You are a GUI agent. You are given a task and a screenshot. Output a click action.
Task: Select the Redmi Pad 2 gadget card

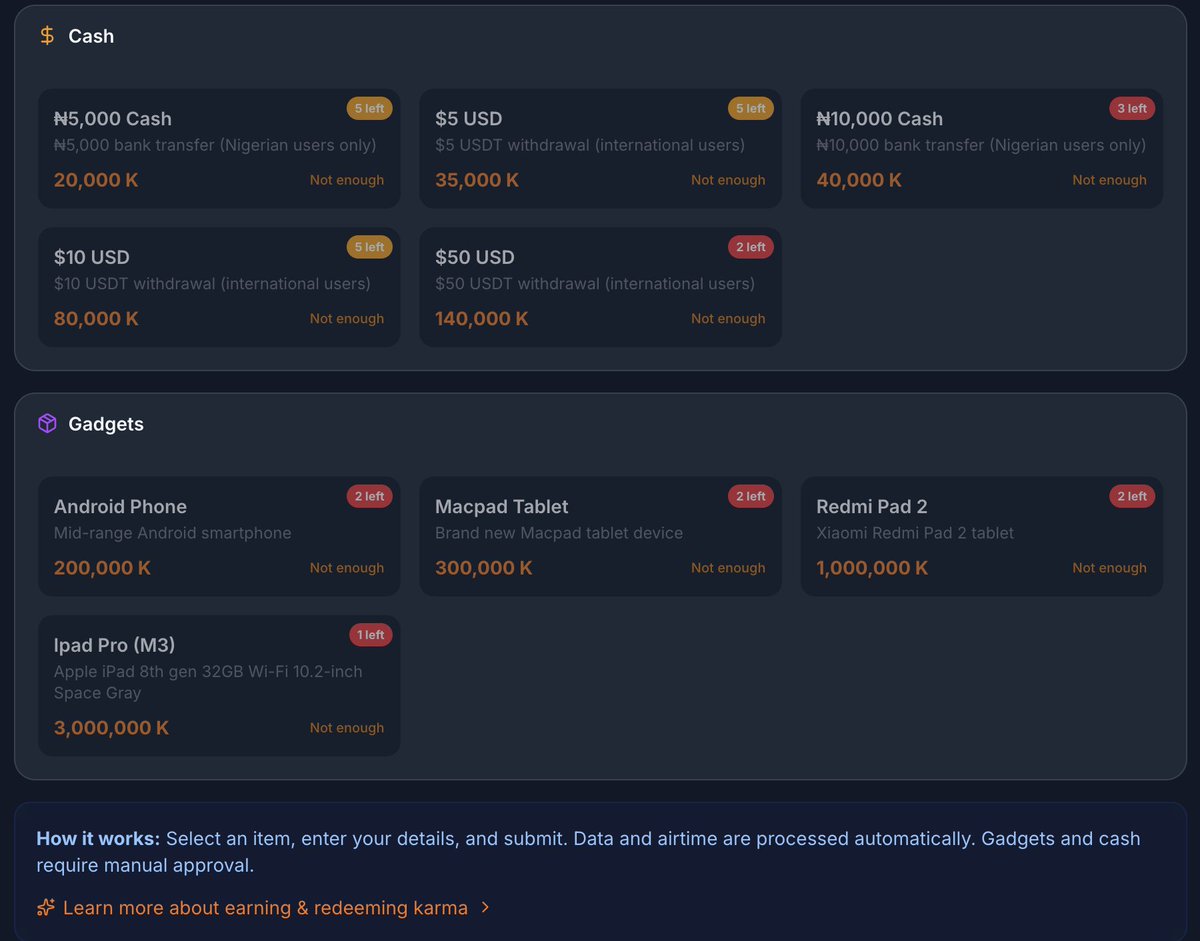981,537
